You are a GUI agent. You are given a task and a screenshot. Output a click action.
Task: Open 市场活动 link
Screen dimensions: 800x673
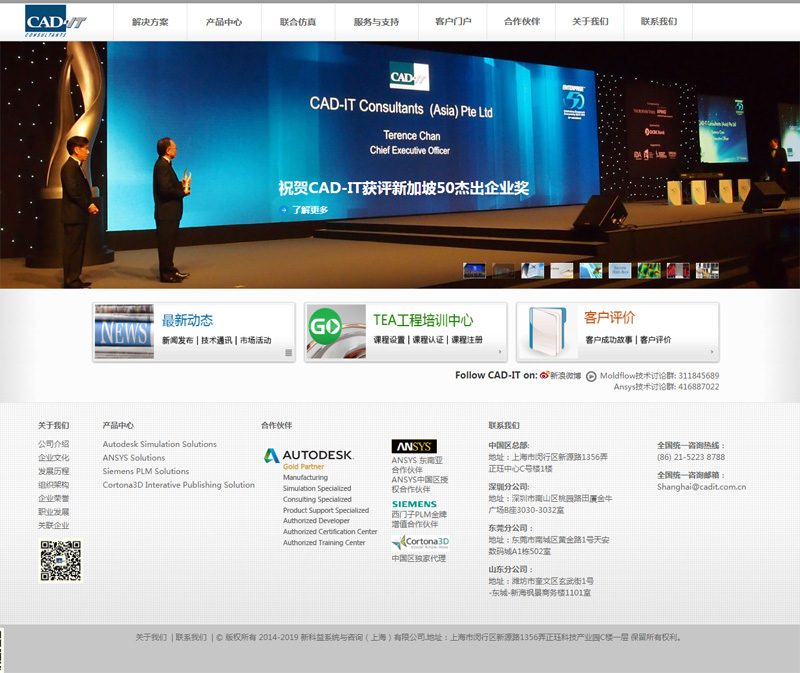255,340
